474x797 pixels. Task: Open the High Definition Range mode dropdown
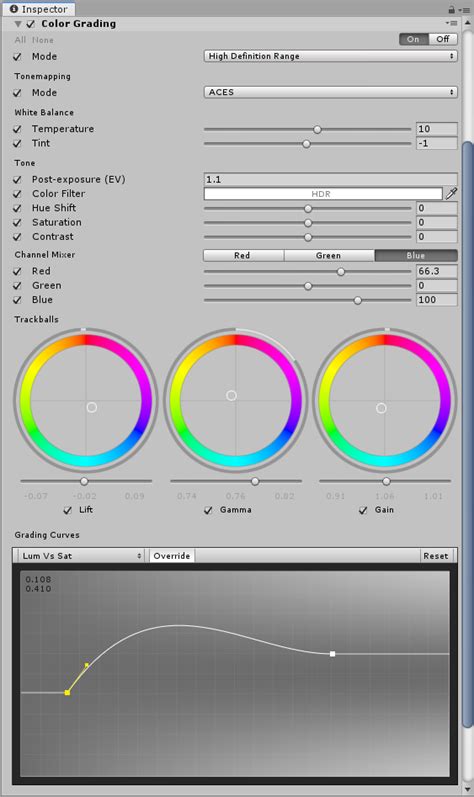pos(330,56)
